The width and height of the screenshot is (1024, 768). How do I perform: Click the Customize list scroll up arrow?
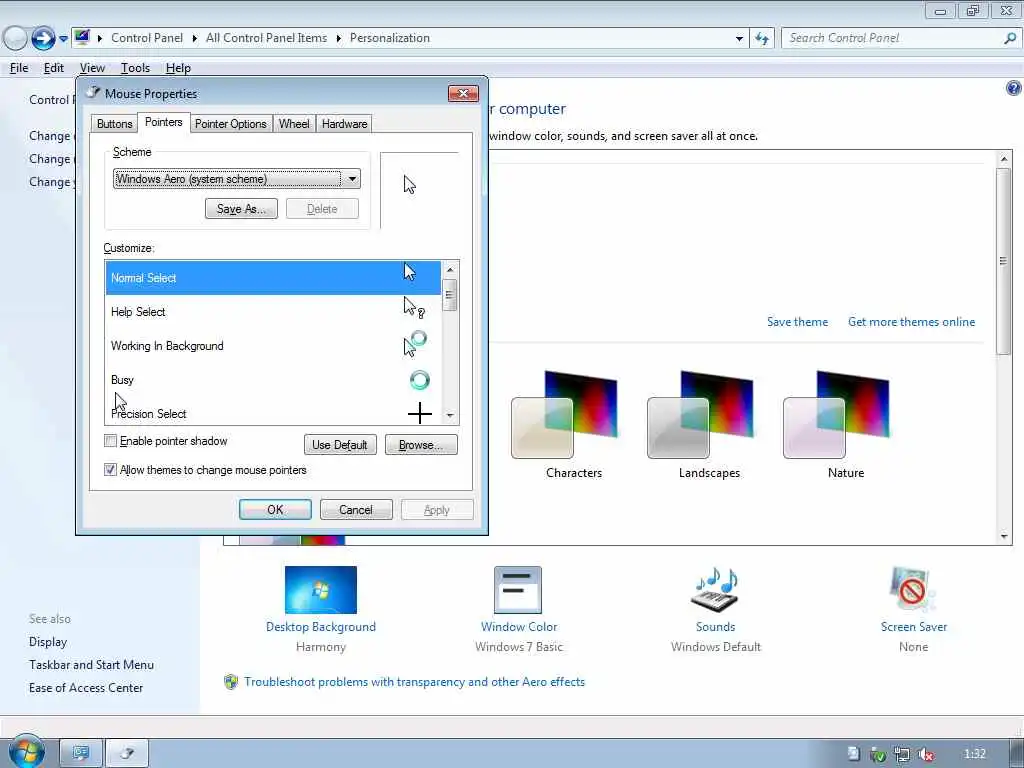(449, 269)
